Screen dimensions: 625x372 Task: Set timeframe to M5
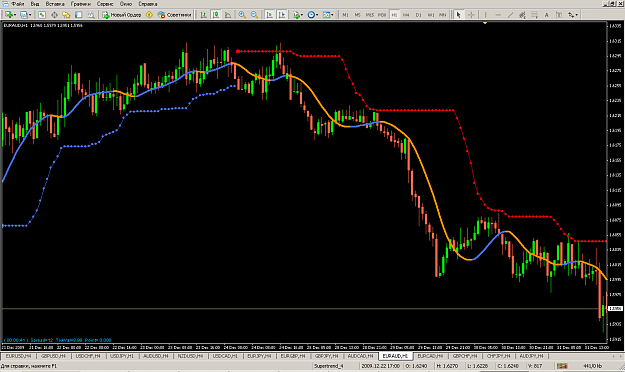358,15
